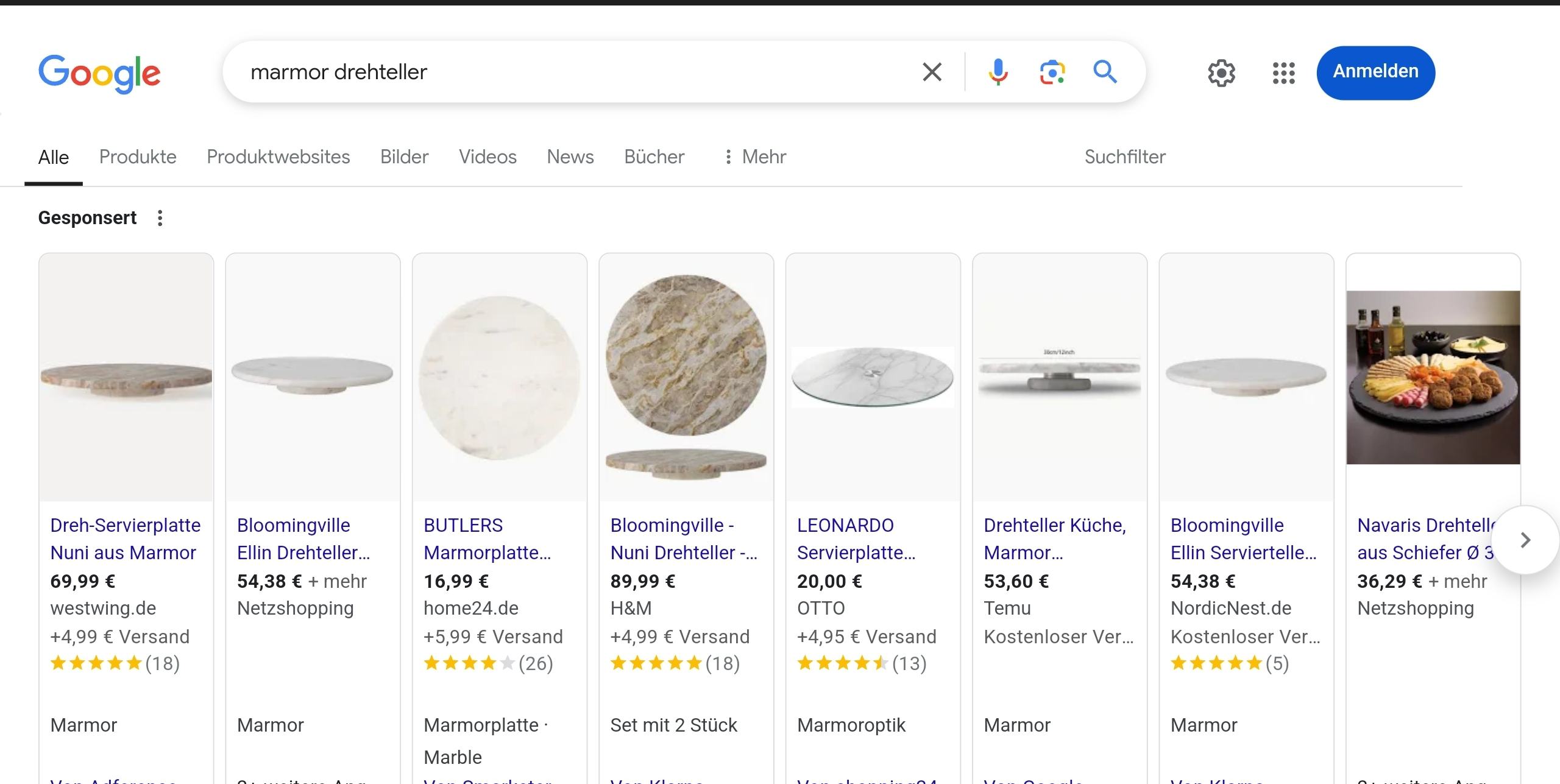The width and height of the screenshot is (1560, 784).
Task: Open sponsored ads info options
Action: click(x=160, y=218)
